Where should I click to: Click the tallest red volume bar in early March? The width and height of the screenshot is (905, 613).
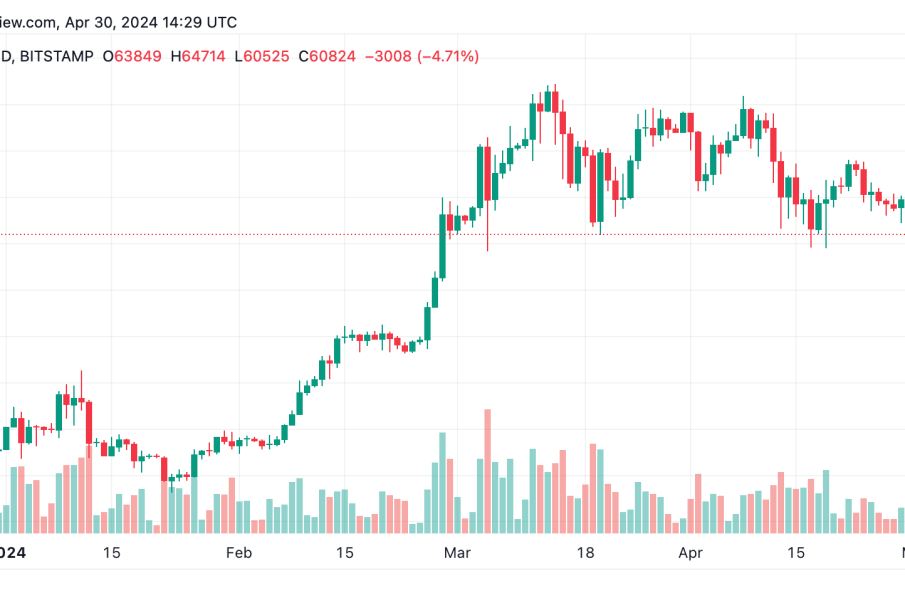(x=488, y=471)
